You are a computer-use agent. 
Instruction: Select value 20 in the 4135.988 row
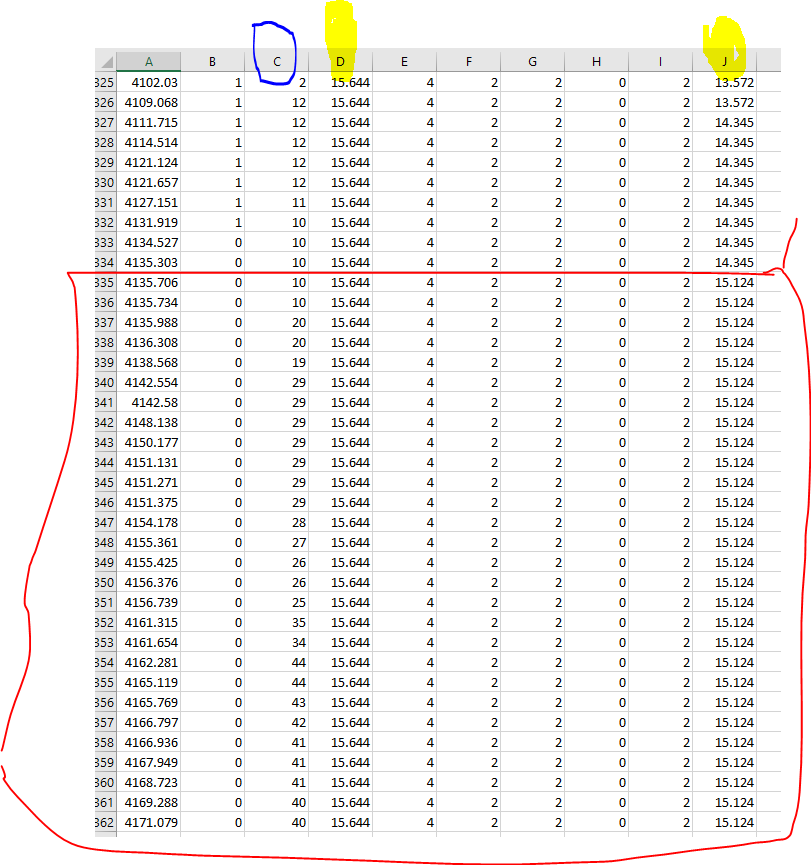276,323
